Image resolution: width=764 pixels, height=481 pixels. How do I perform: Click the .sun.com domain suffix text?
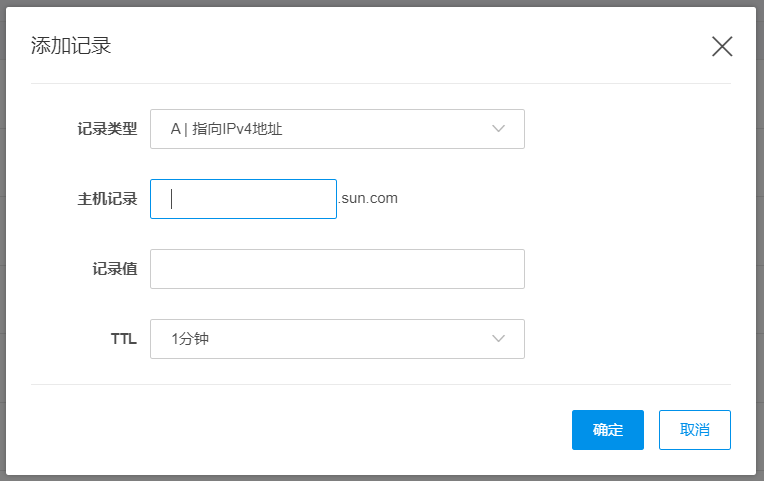[x=368, y=198]
